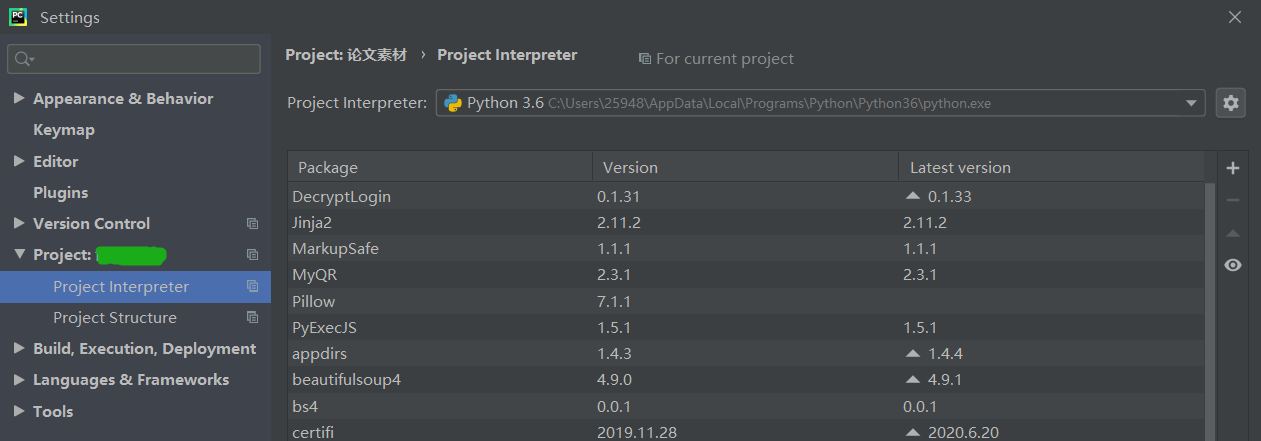Click the minus icon to uninstall package
Viewport: 1261px width, 441px height.
pyautogui.click(x=1232, y=200)
